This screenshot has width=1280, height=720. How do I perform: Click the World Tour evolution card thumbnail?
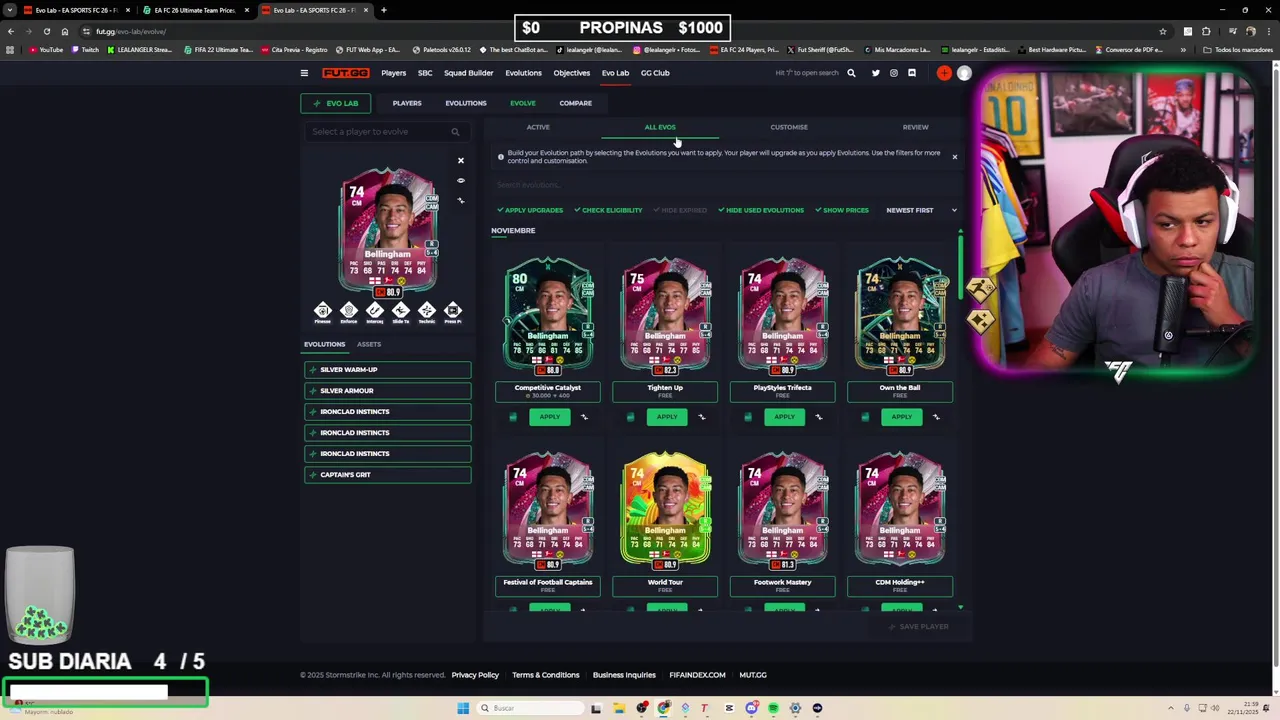[x=665, y=510]
